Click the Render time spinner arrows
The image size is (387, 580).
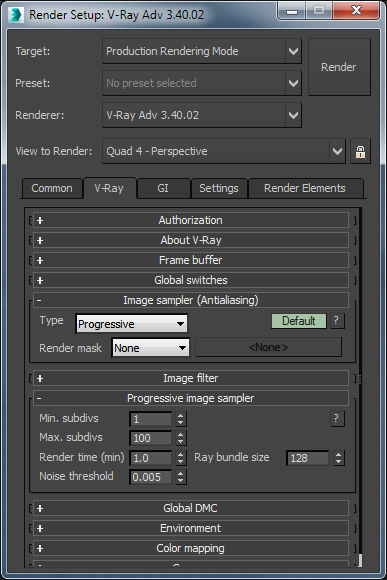point(180,458)
